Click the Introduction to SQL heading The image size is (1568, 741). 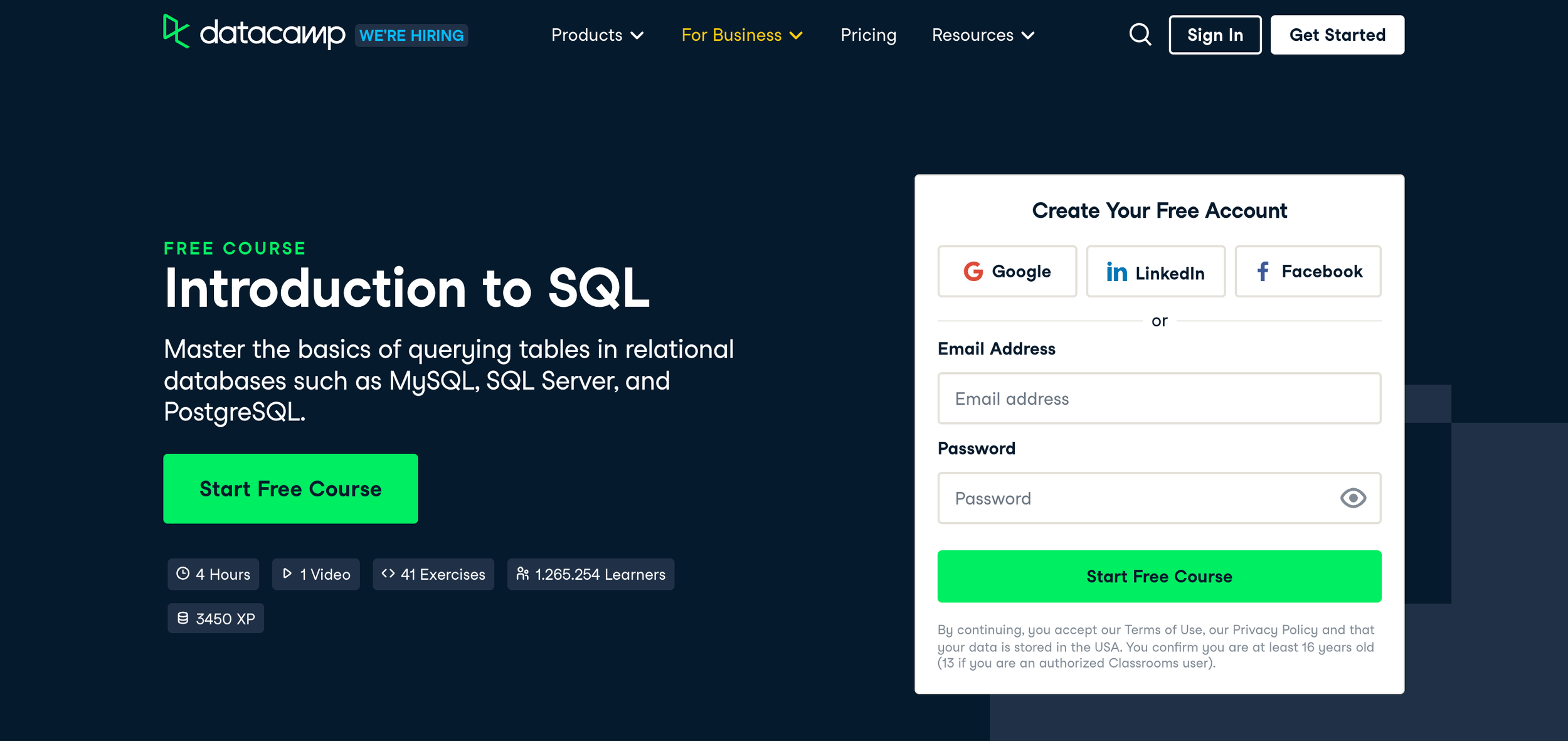click(x=406, y=288)
